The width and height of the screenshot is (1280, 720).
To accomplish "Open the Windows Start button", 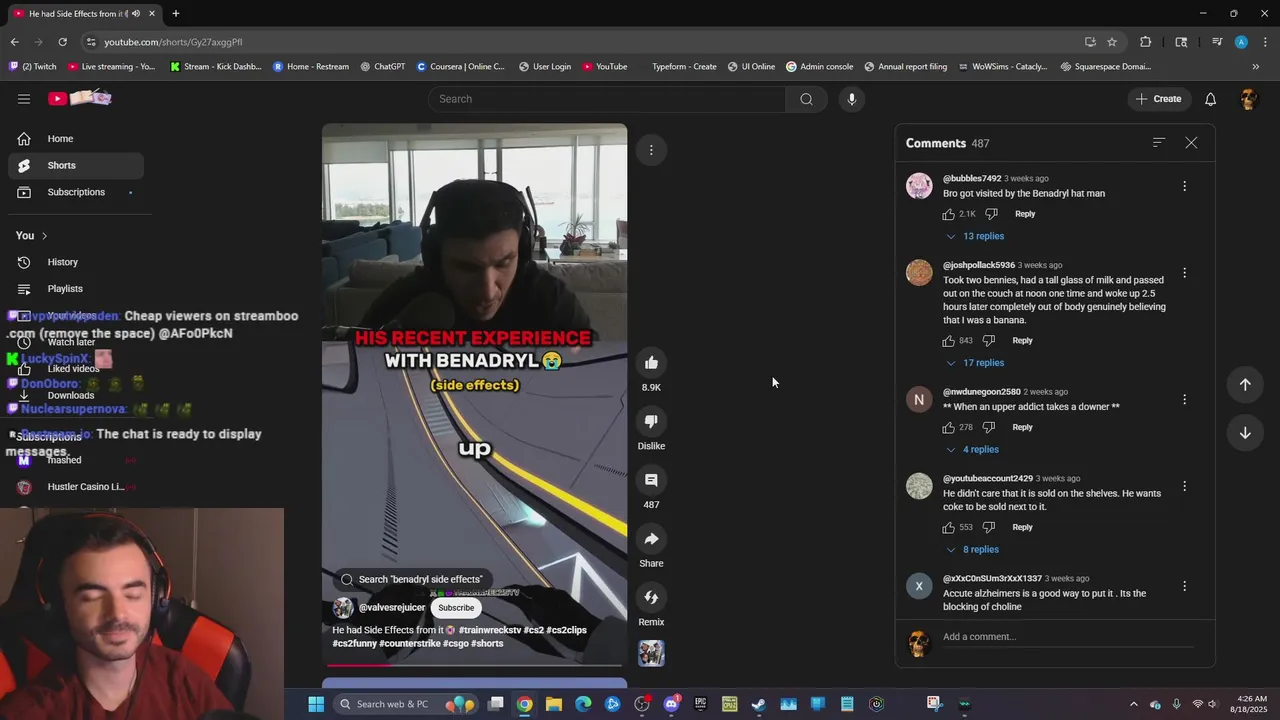I will pyautogui.click(x=316, y=704).
